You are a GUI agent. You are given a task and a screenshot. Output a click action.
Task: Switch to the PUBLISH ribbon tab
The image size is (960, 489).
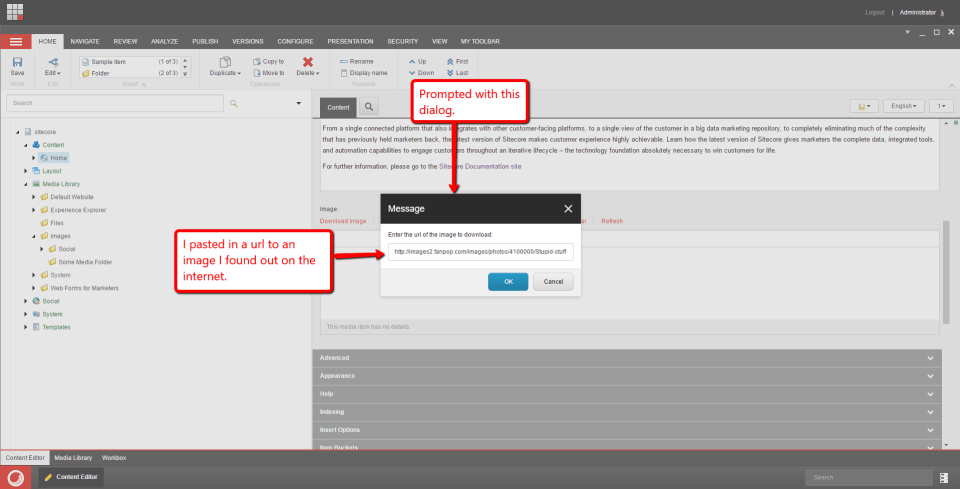click(204, 41)
